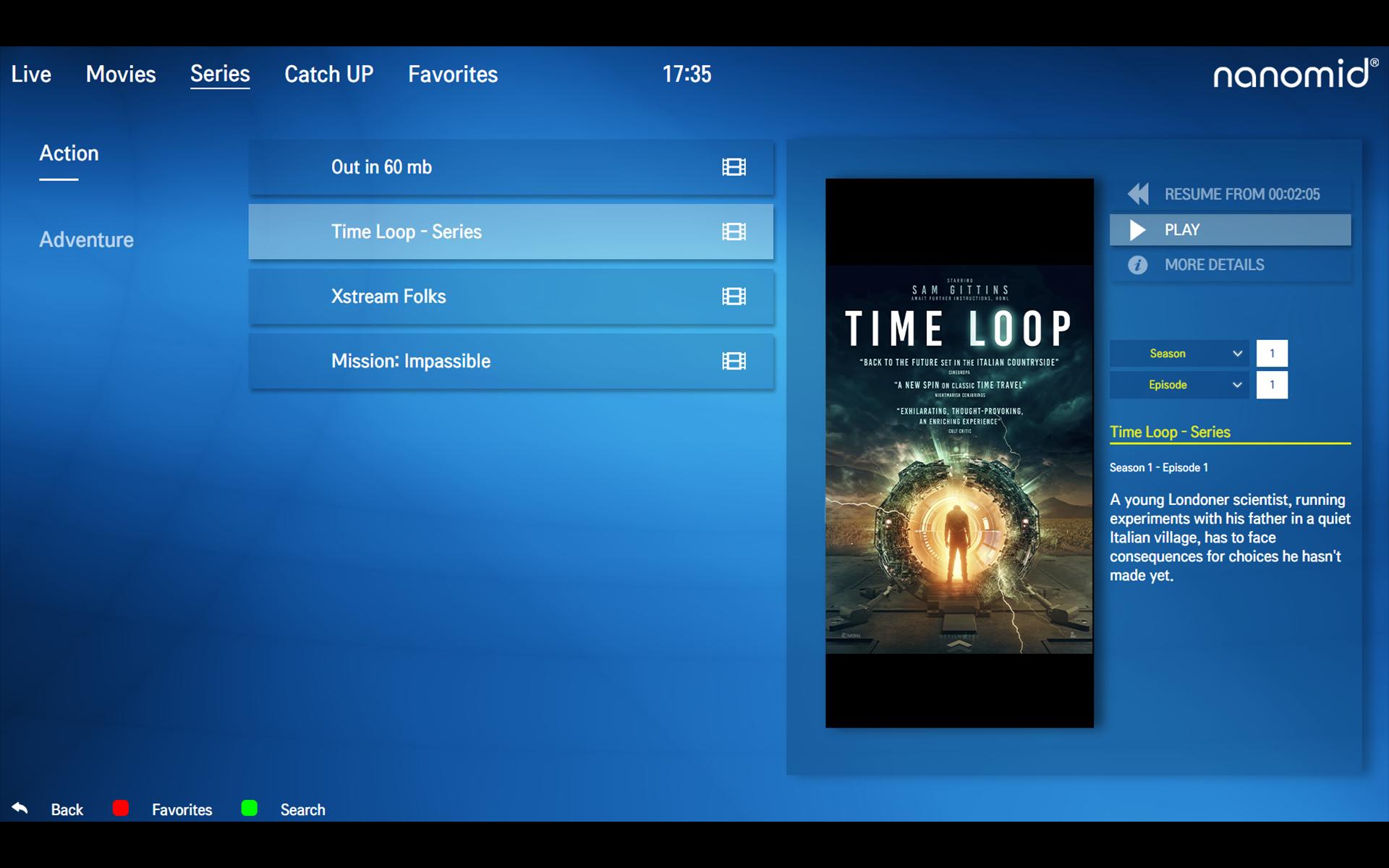Go to the Favorites tab

click(x=453, y=74)
